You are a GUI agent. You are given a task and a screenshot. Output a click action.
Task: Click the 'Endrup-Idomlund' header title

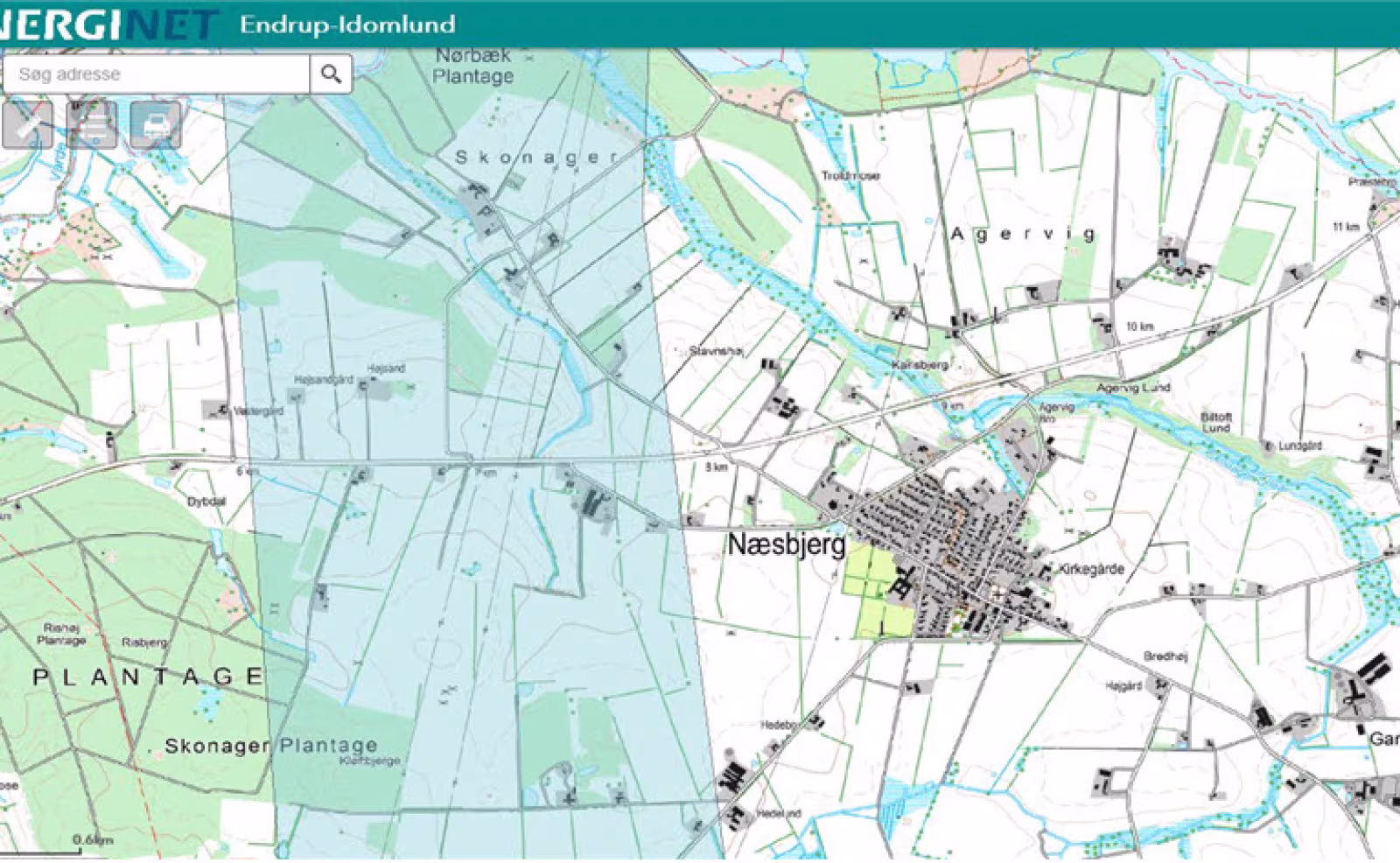(x=347, y=25)
